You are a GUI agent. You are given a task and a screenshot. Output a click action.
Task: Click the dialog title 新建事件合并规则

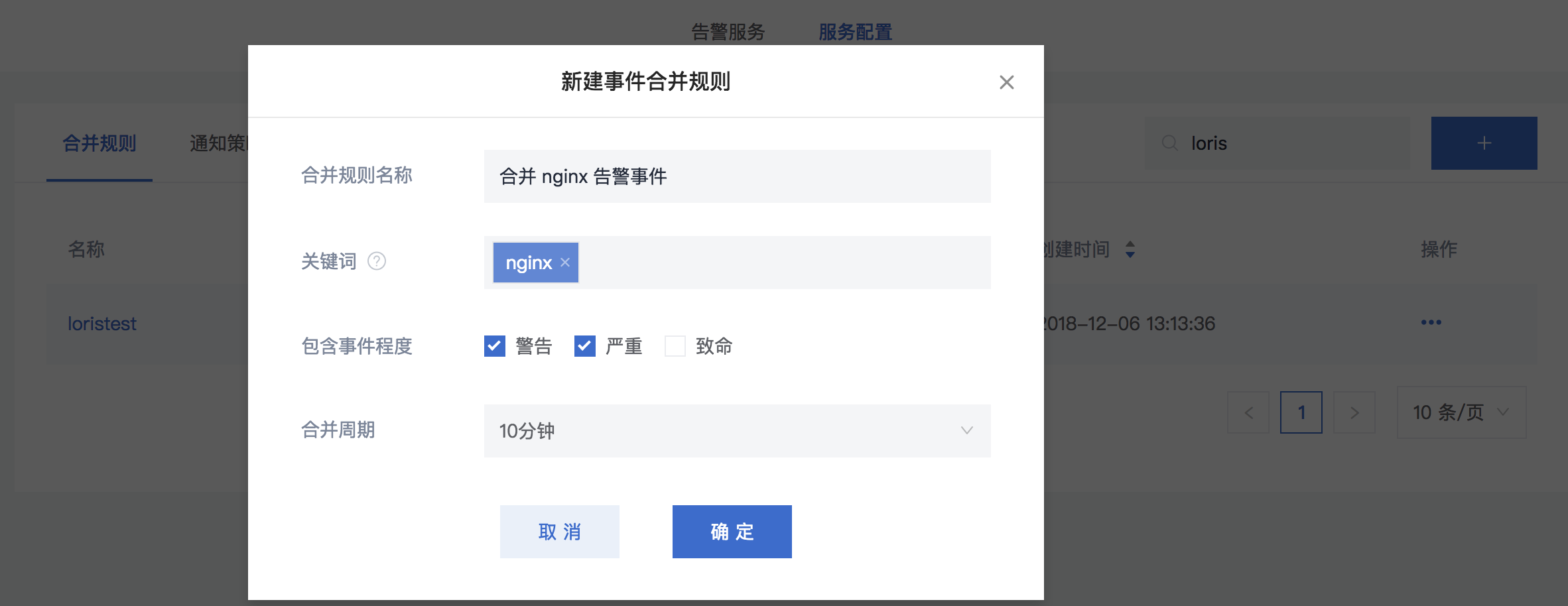click(646, 82)
